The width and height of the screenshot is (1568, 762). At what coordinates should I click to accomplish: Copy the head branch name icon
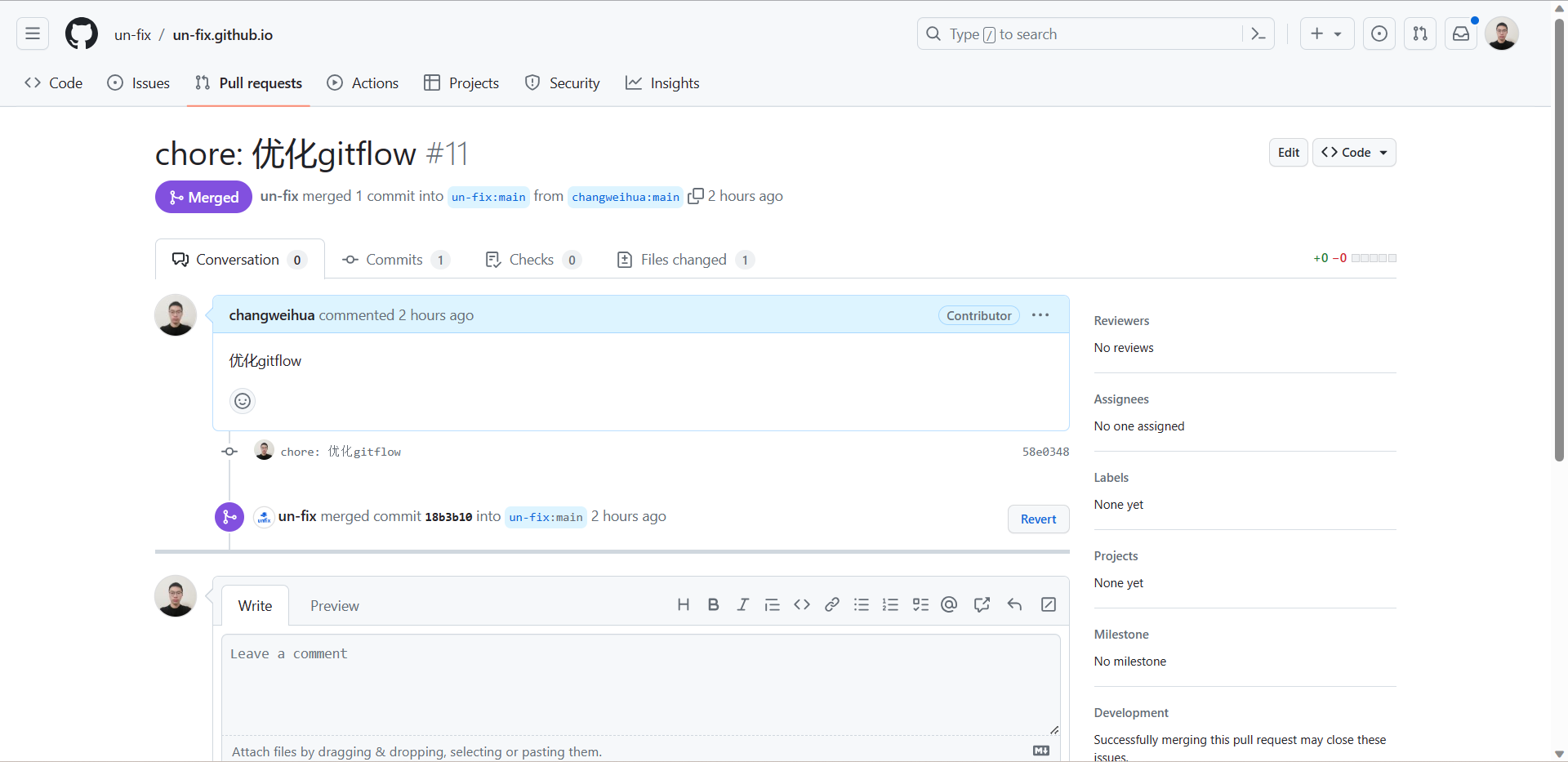695,197
